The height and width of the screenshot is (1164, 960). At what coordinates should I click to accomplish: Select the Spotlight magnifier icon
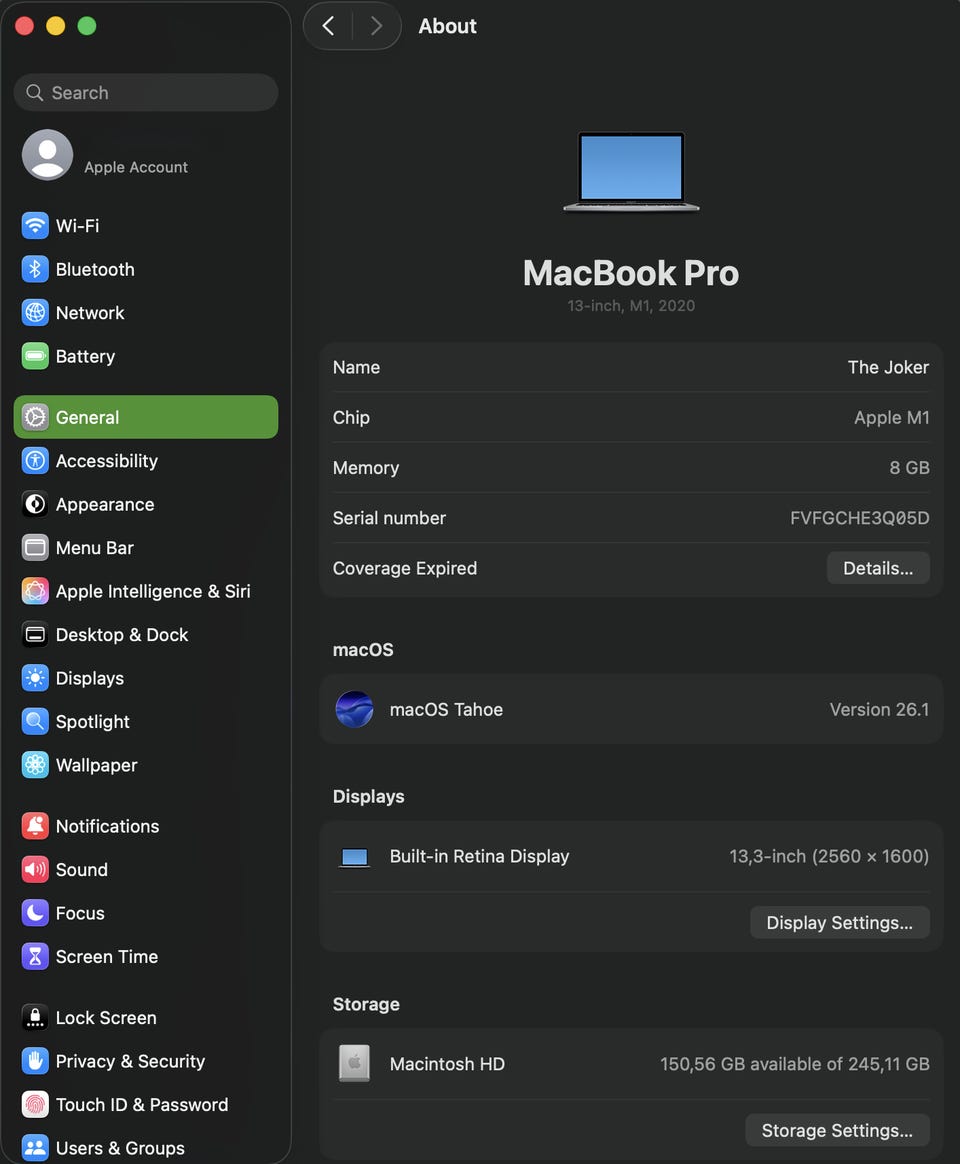[x=35, y=722]
